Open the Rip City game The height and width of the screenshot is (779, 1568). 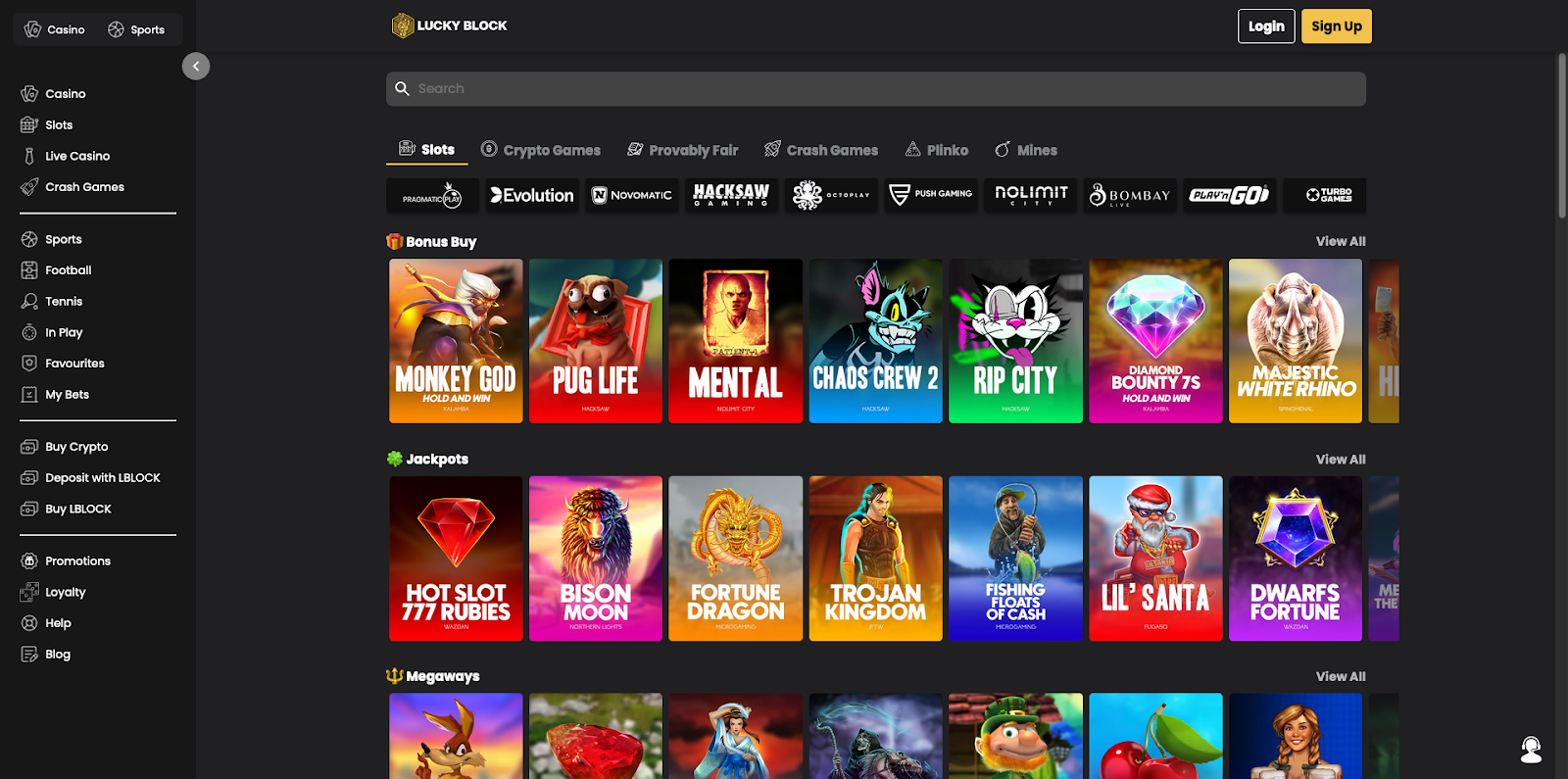[x=1015, y=341]
